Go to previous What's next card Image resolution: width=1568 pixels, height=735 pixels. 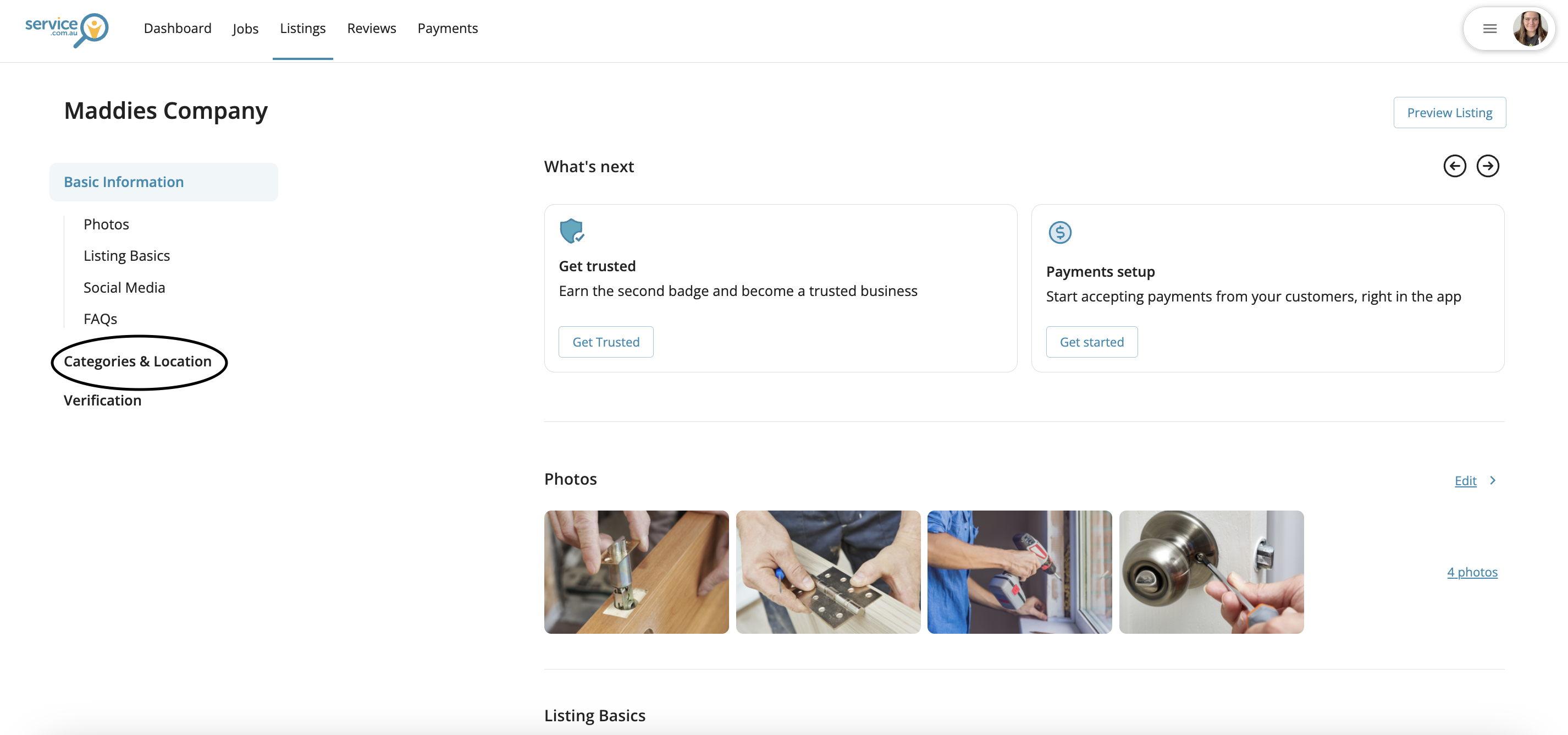1454,166
